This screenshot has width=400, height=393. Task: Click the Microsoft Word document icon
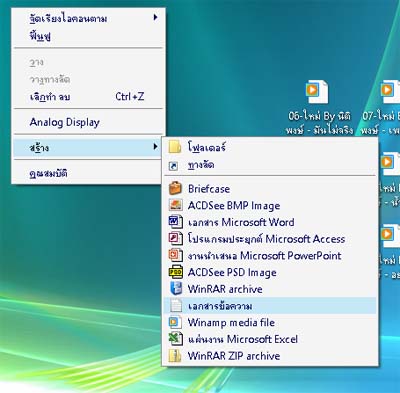click(176, 222)
